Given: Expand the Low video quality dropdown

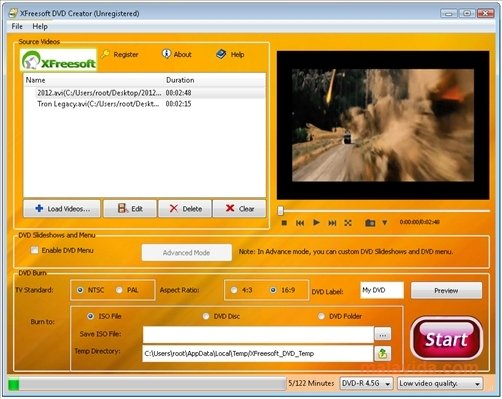Looking at the screenshot, I should tap(440, 383).
